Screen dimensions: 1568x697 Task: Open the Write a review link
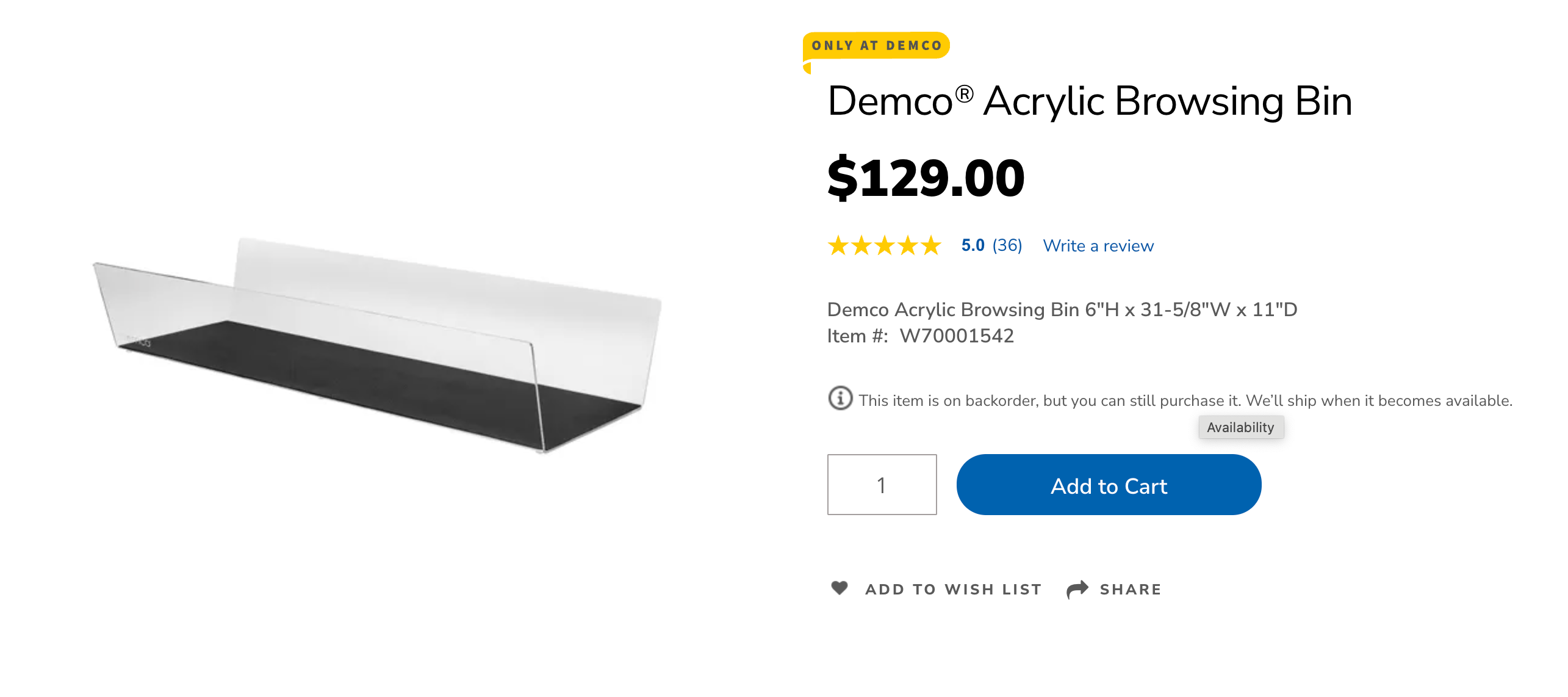click(x=1098, y=246)
